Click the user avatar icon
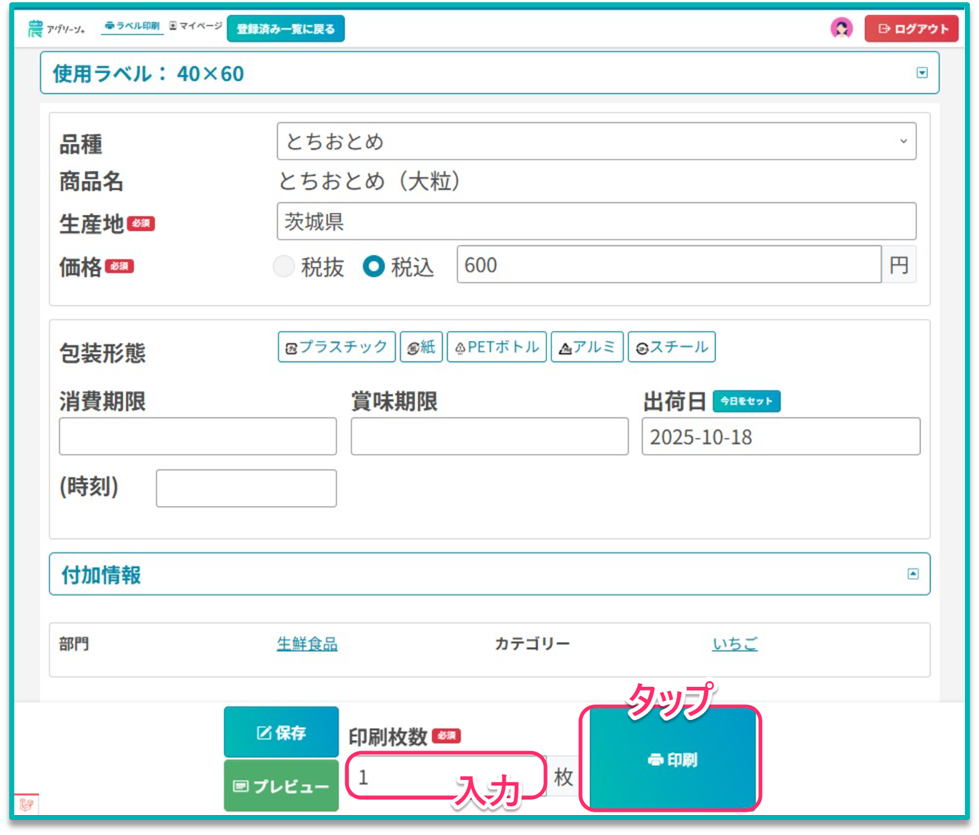This screenshot has width=979, height=835. (841, 28)
